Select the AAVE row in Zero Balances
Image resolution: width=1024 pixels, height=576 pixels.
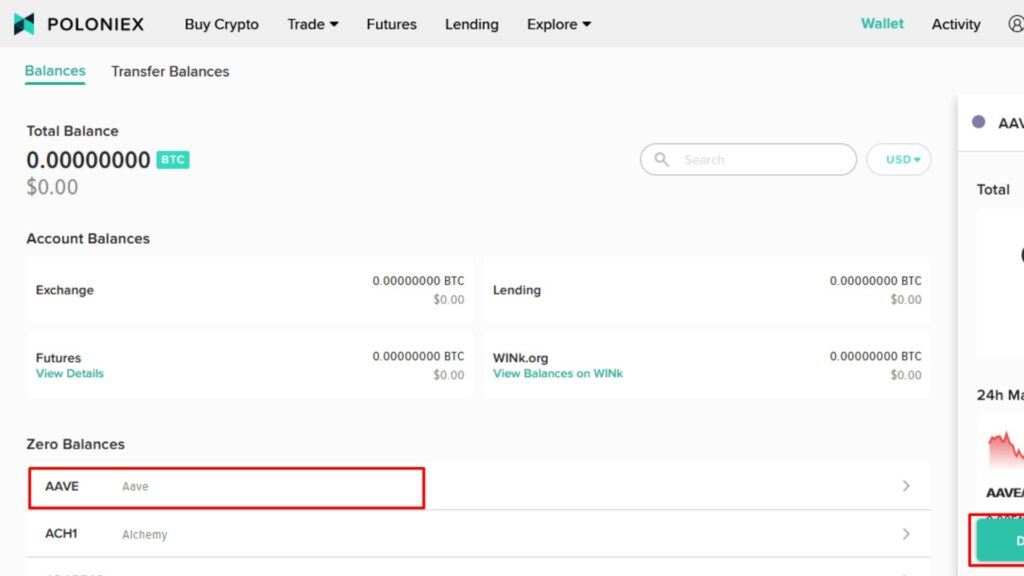click(479, 486)
